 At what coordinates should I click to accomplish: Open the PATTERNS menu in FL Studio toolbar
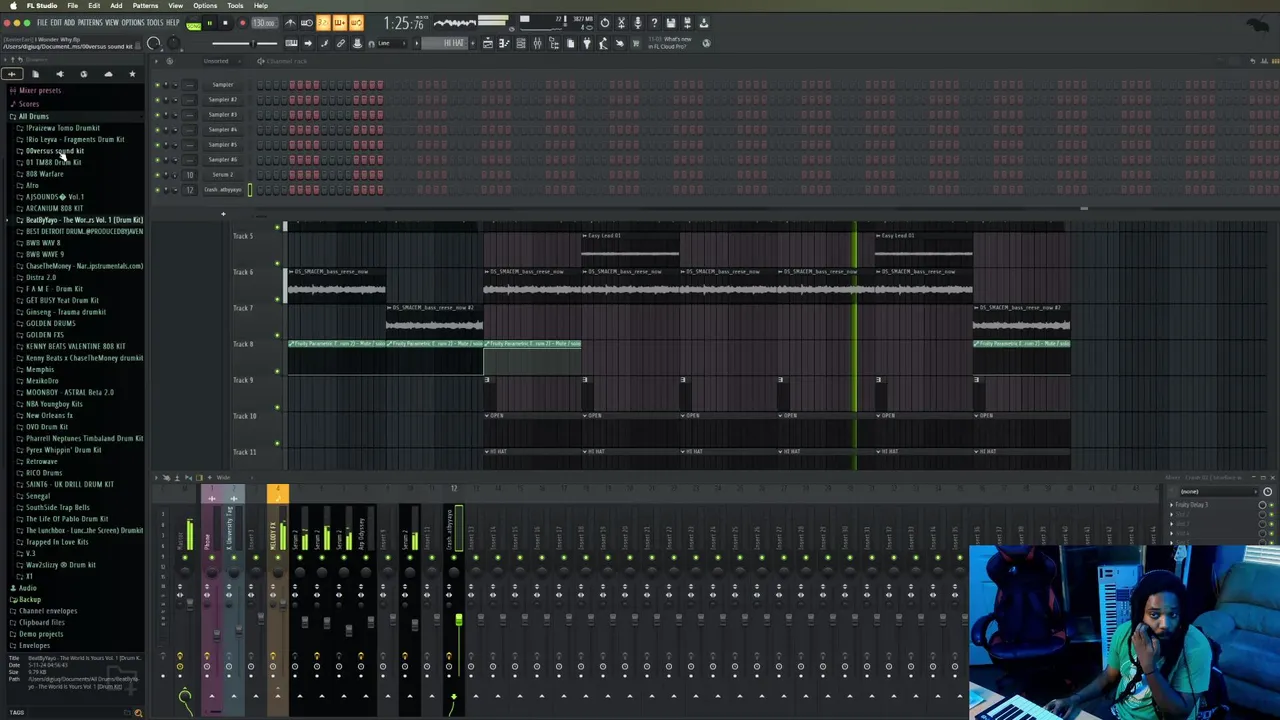90,23
